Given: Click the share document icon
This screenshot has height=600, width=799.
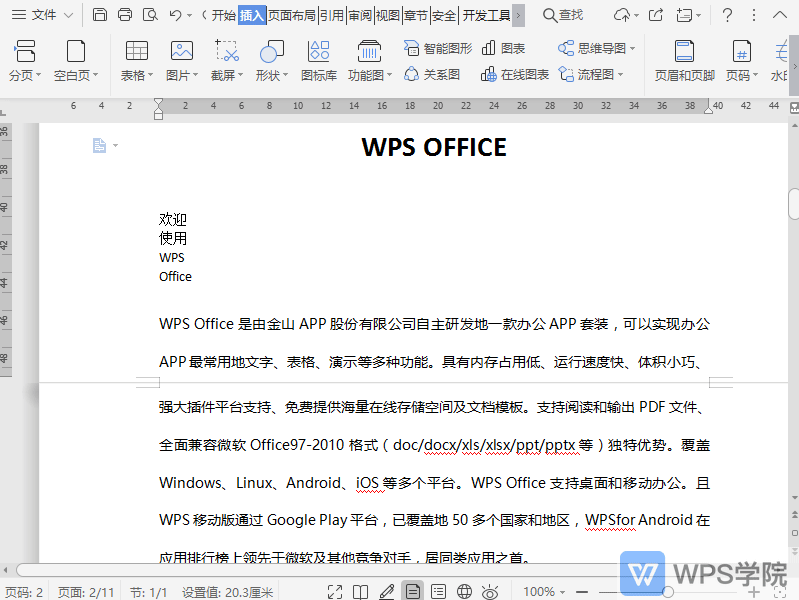Looking at the screenshot, I should 656,15.
